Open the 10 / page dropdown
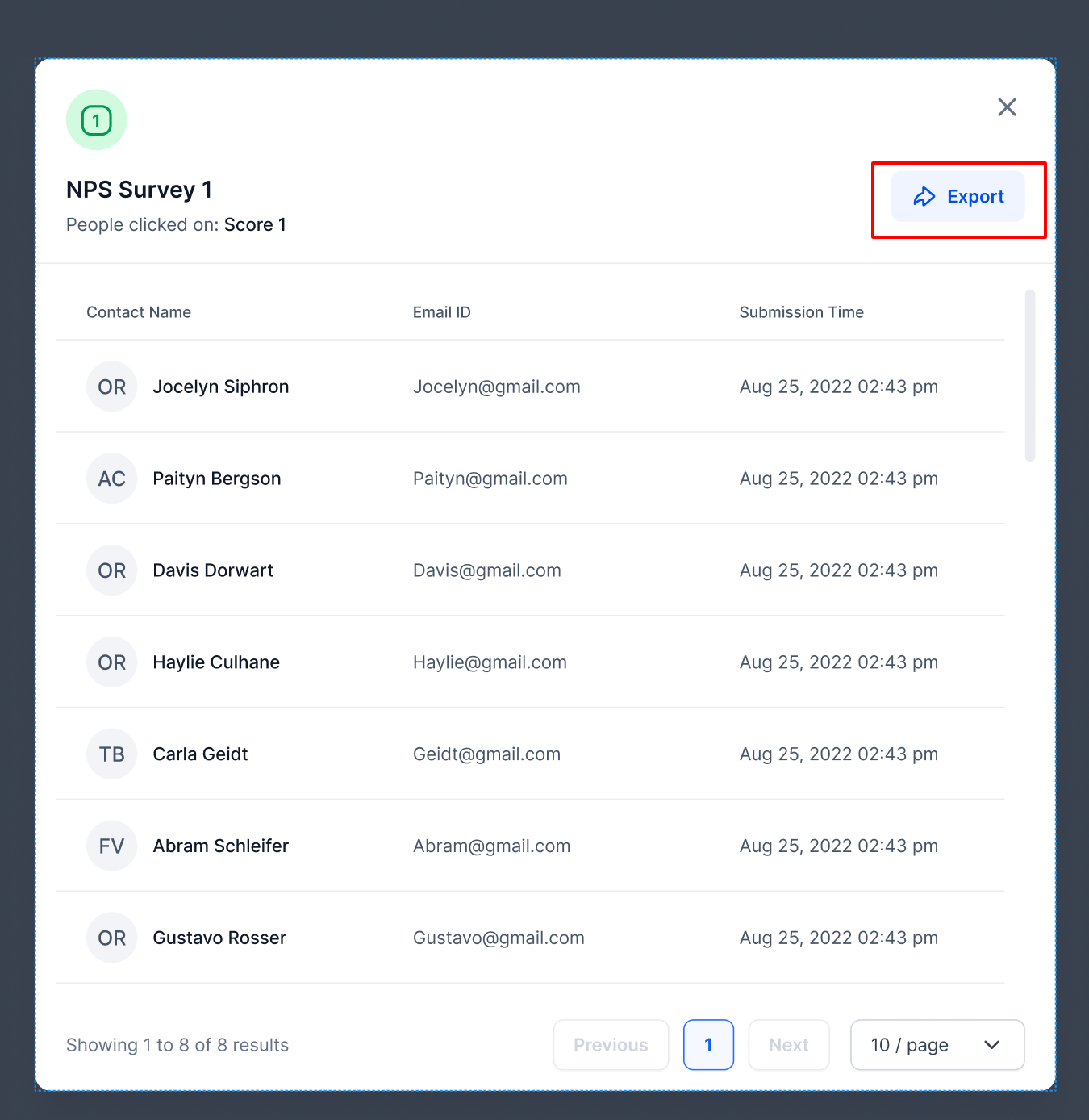This screenshot has width=1089, height=1120. click(x=937, y=1045)
